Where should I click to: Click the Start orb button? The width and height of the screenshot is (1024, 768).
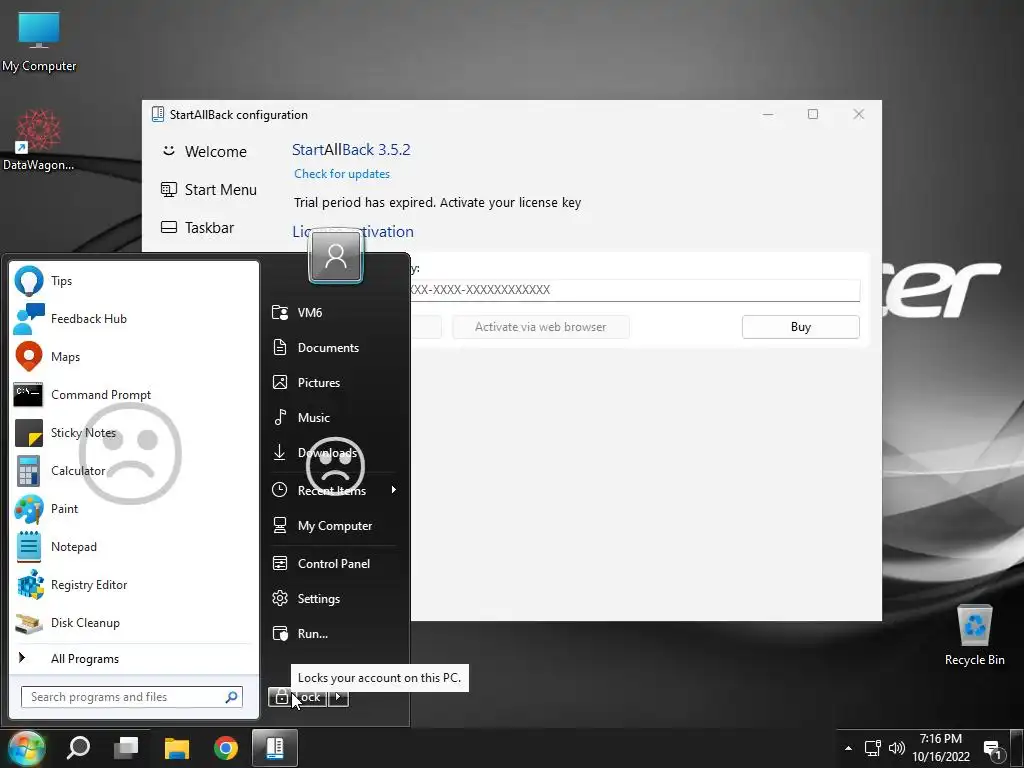(x=25, y=748)
